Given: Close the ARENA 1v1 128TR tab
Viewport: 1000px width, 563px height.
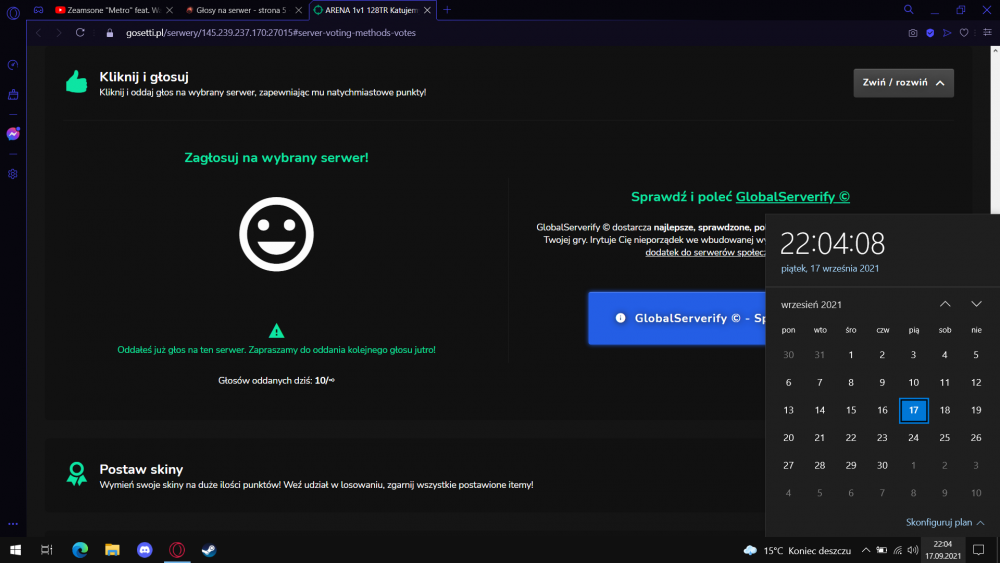Looking at the screenshot, I should [x=427, y=10].
